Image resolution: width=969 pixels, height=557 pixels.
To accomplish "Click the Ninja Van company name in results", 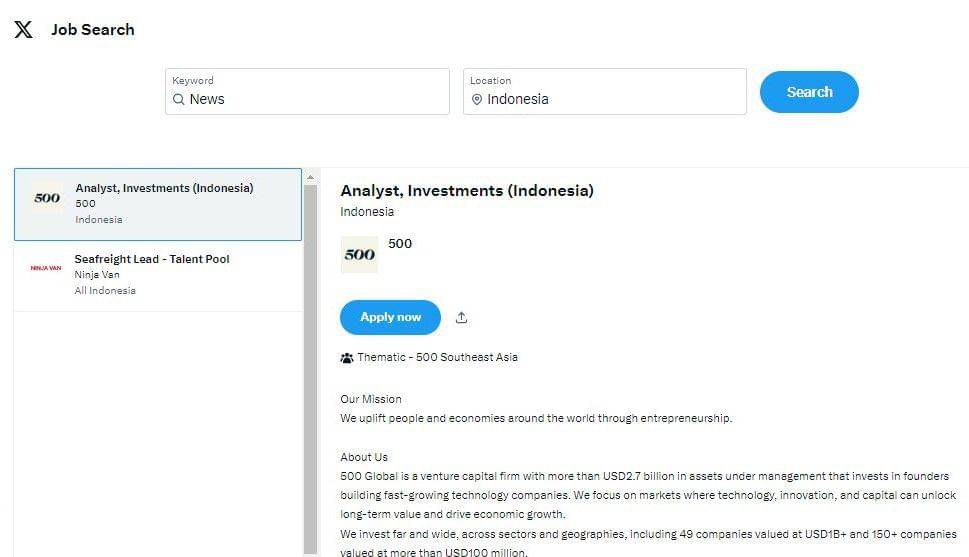I will [x=97, y=275].
